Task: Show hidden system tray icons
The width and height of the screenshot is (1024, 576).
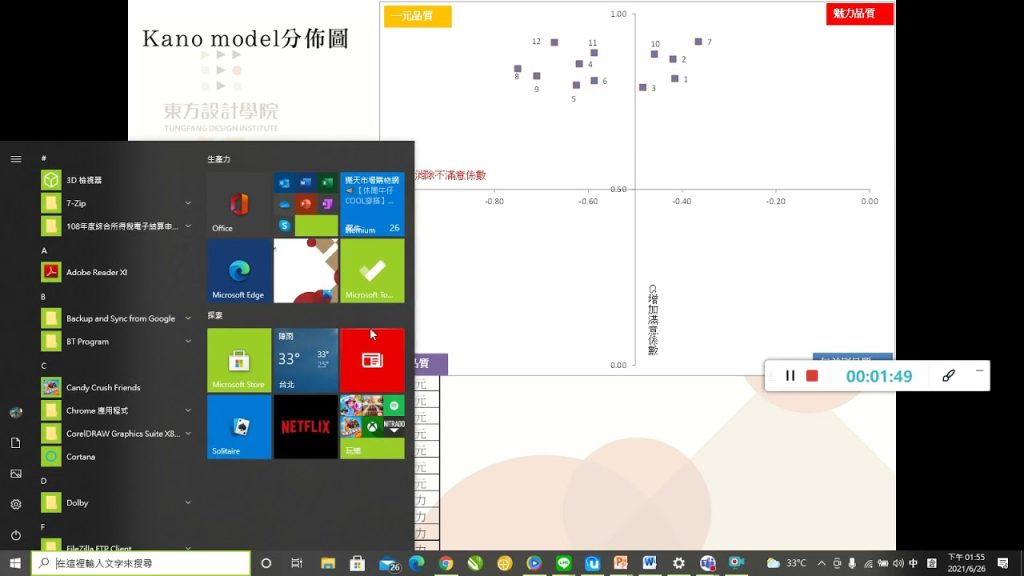Action: (x=822, y=563)
